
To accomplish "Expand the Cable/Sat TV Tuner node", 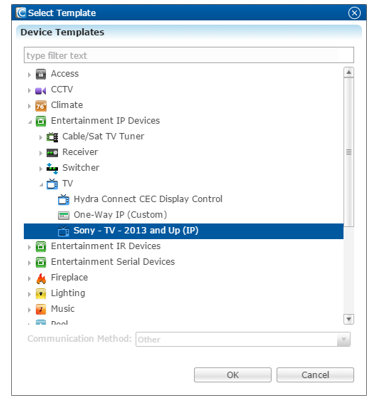I will 41,137.
